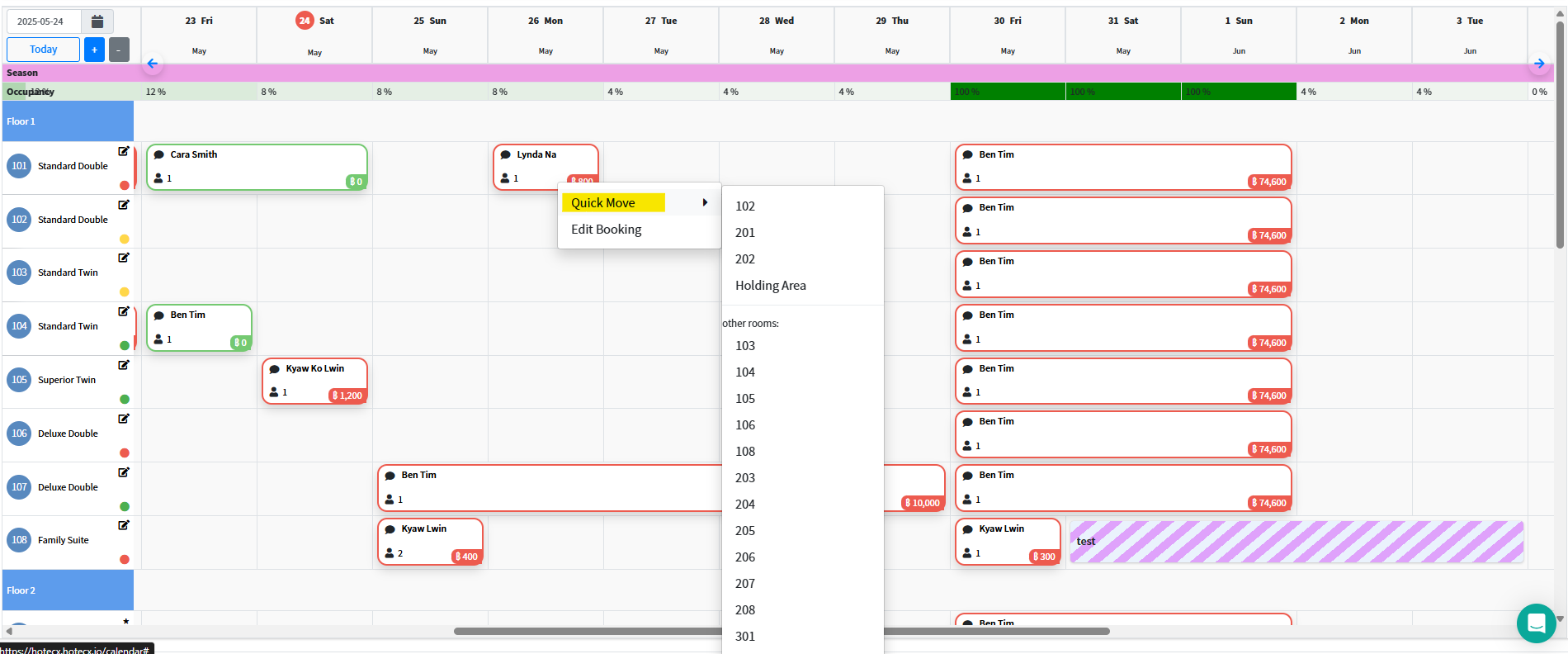Collapse the Floor 1 section header
Viewport: 1568px width, 654px height.
point(68,121)
